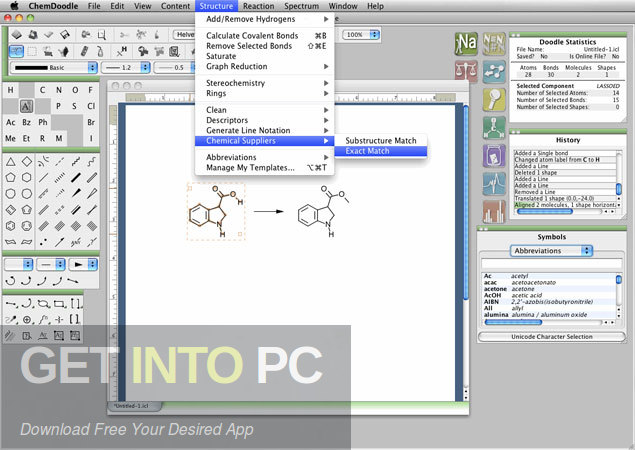
Task: Open the Help menu
Action: (x=375, y=6)
